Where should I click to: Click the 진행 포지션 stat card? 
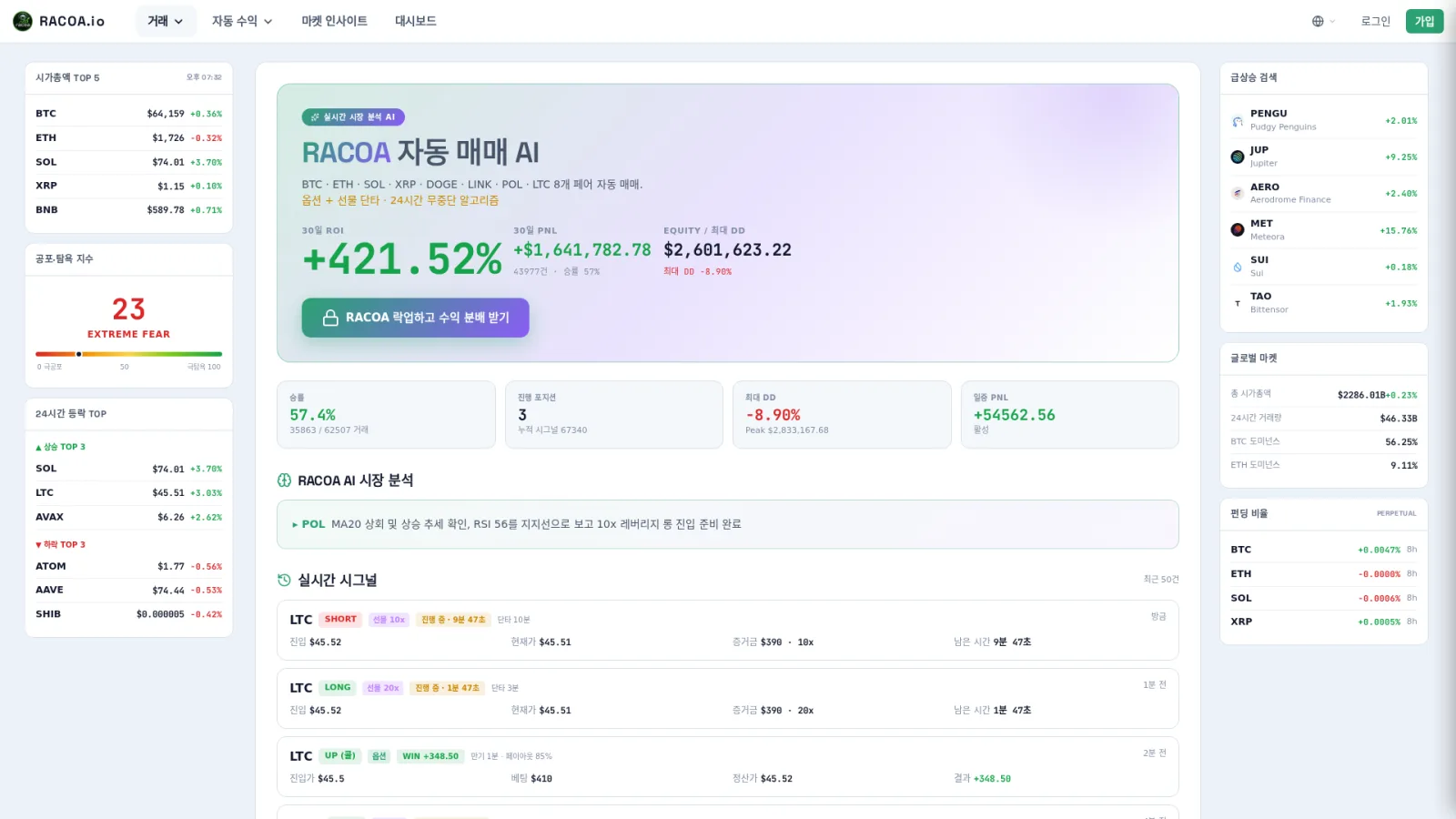coord(614,415)
